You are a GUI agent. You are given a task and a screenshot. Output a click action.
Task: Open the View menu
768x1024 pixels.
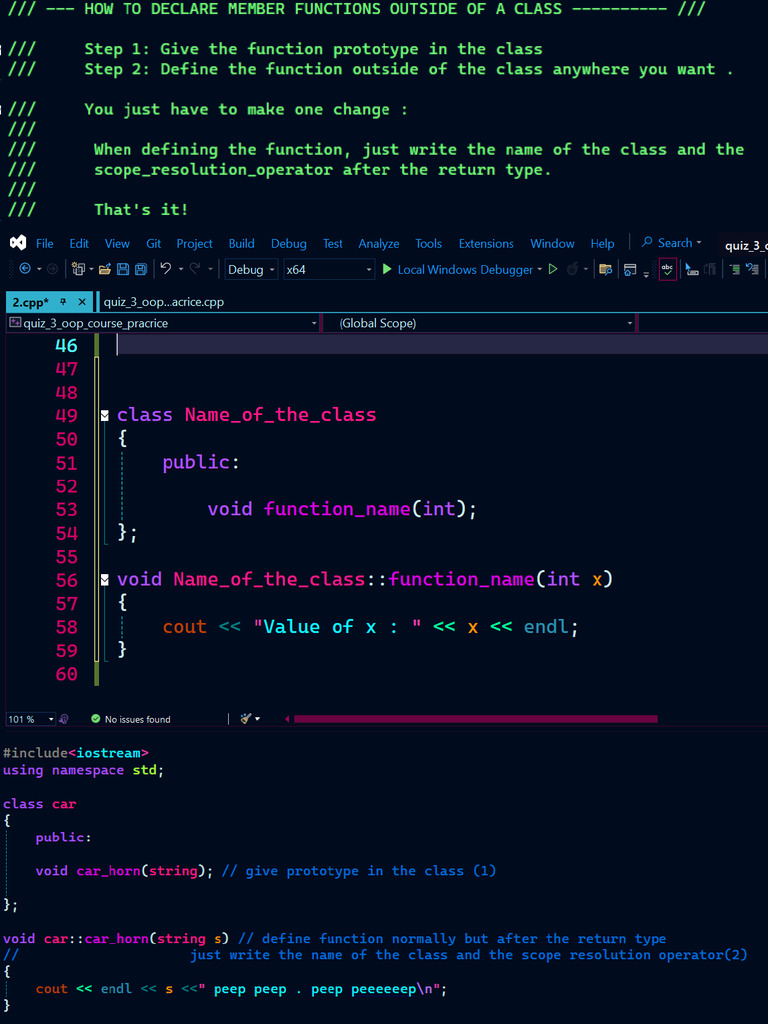coord(117,243)
